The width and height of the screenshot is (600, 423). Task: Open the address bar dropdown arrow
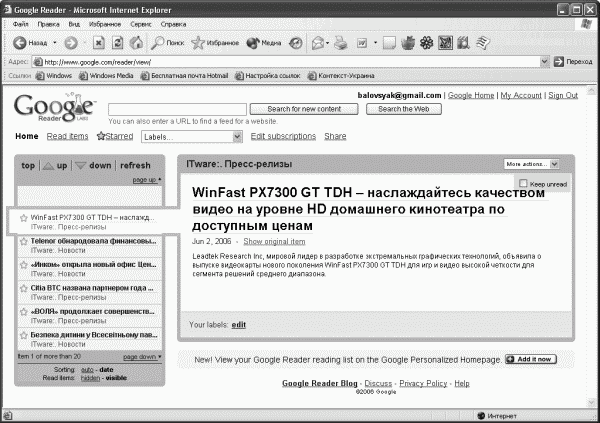pos(545,62)
